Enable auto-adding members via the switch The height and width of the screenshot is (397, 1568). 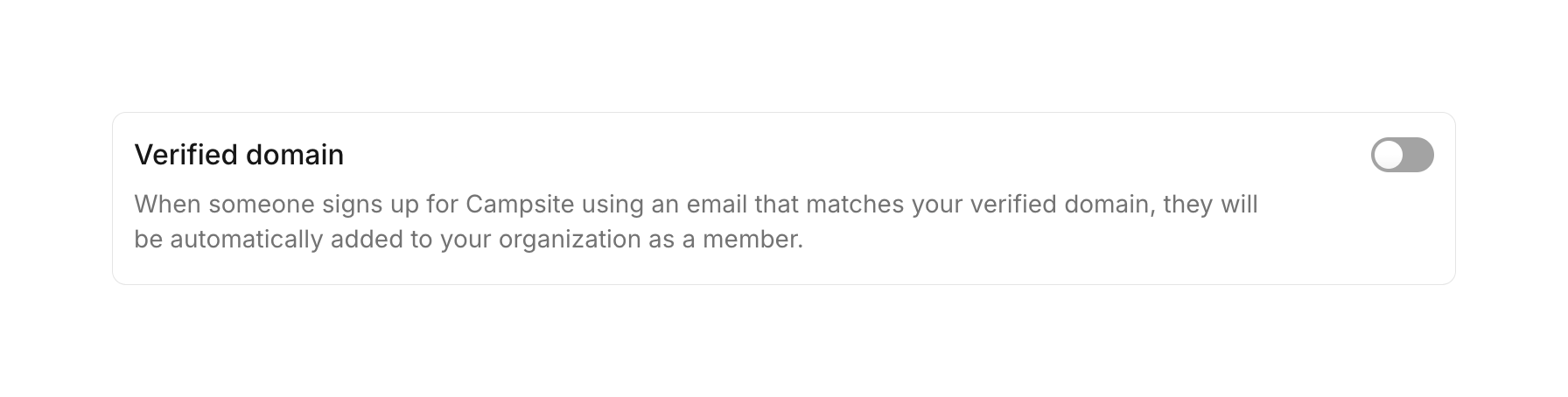[1402, 155]
